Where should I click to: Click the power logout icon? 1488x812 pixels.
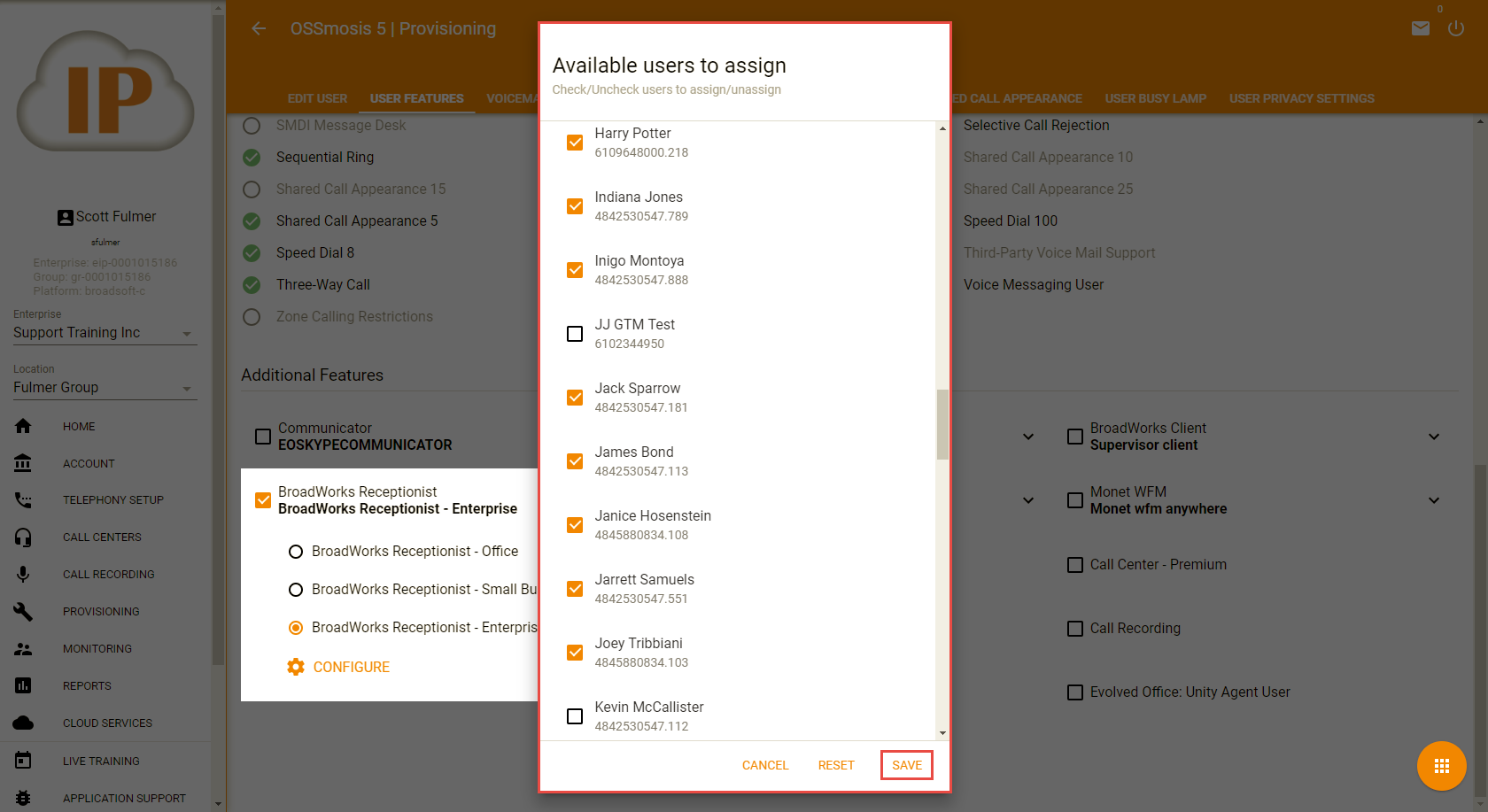1456,28
